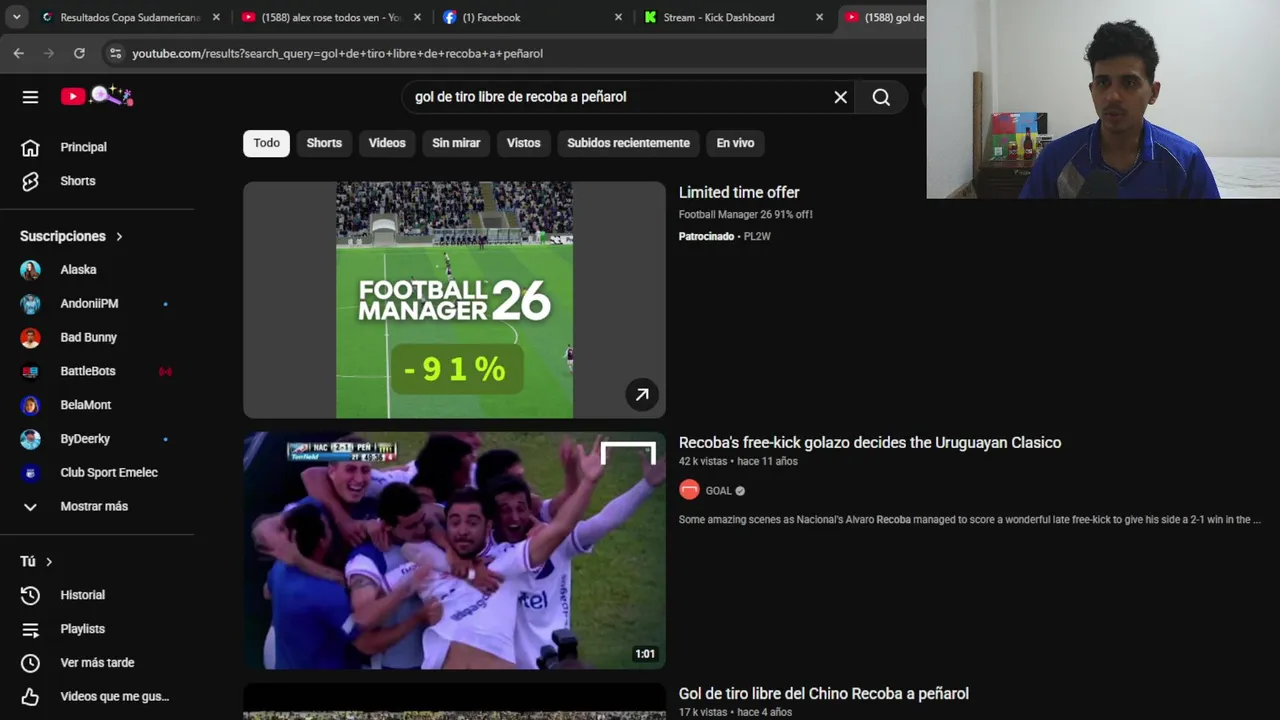Click the video description snippet text
The image size is (1280, 720).
(970, 520)
